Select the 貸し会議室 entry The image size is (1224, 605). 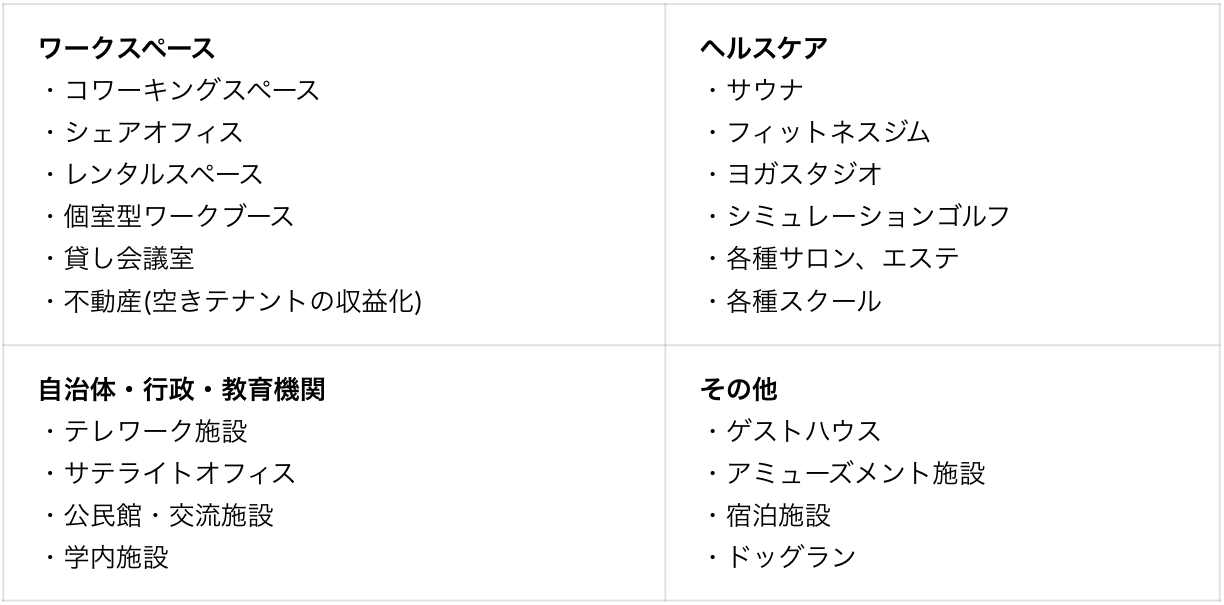pyautogui.click(x=129, y=258)
